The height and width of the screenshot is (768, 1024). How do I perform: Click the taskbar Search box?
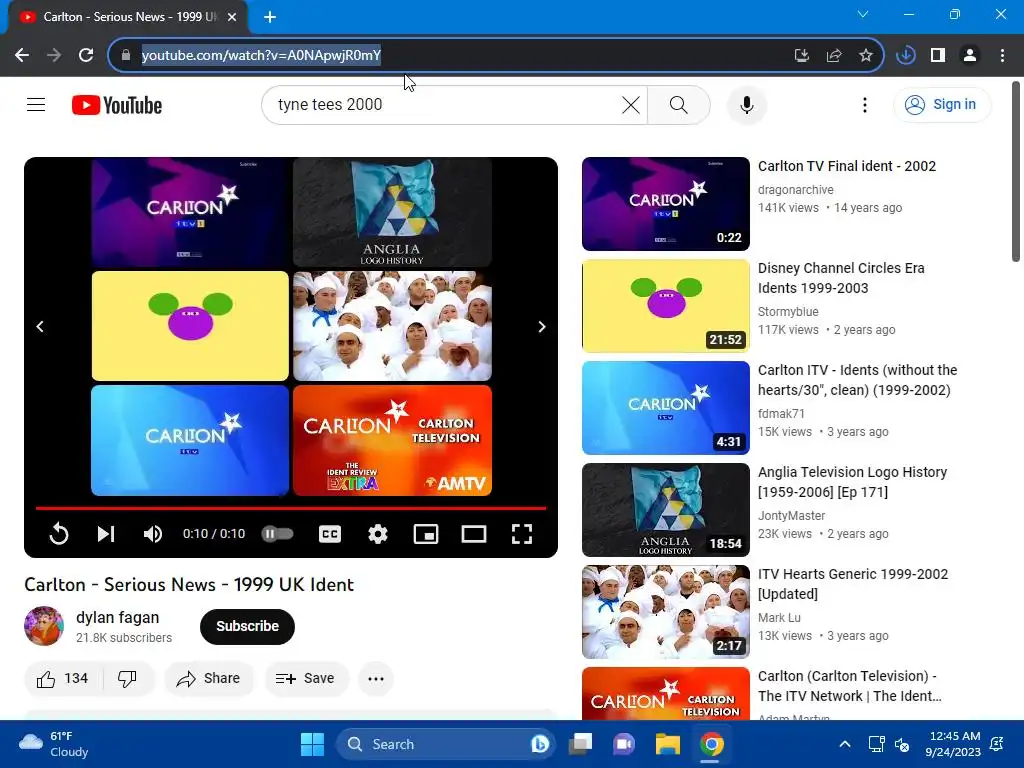click(445, 744)
